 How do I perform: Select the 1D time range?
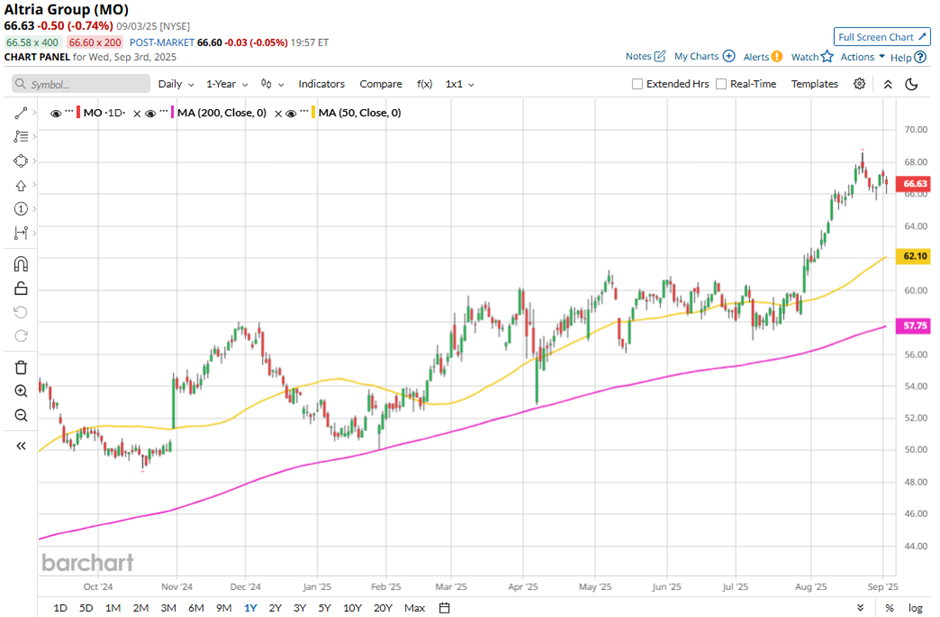point(60,608)
